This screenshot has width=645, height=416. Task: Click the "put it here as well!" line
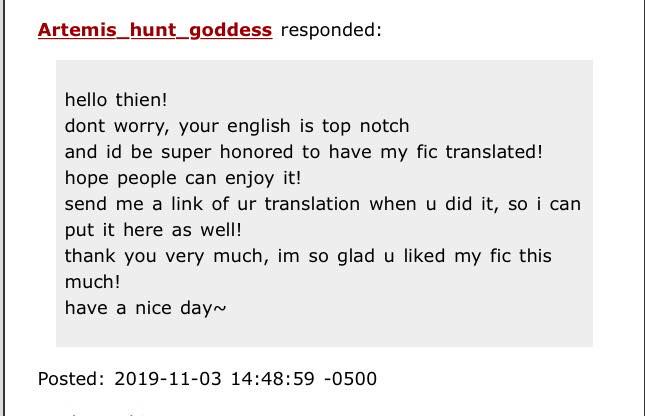[x=153, y=230]
